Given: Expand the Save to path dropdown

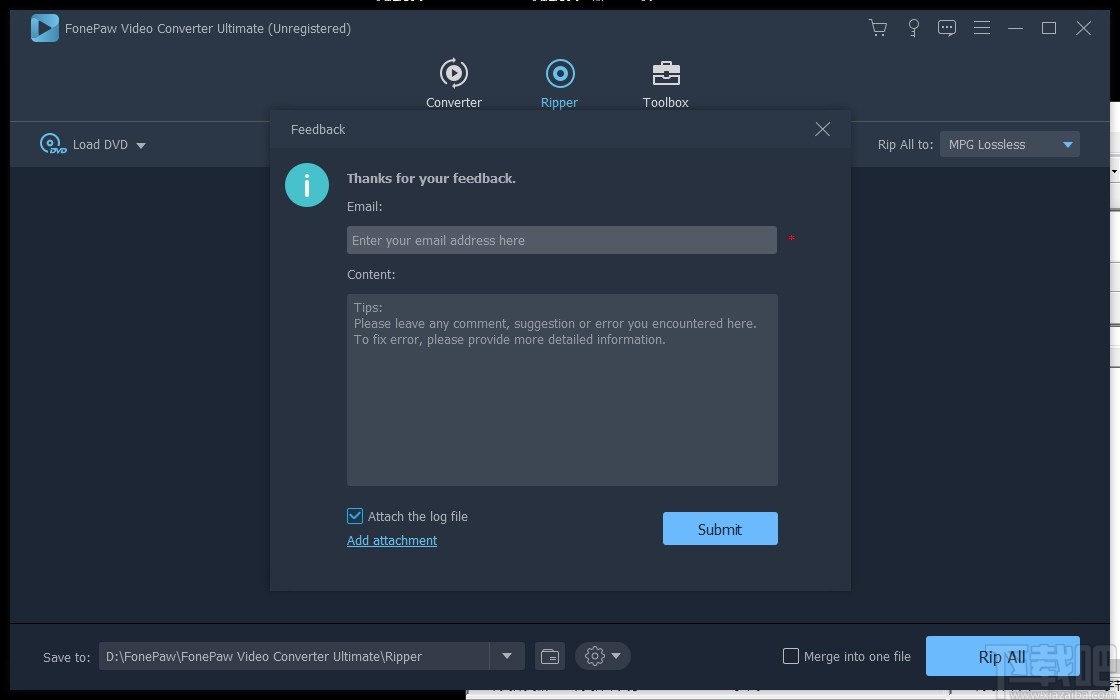Looking at the screenshot, I should click(x=507, y=656).
